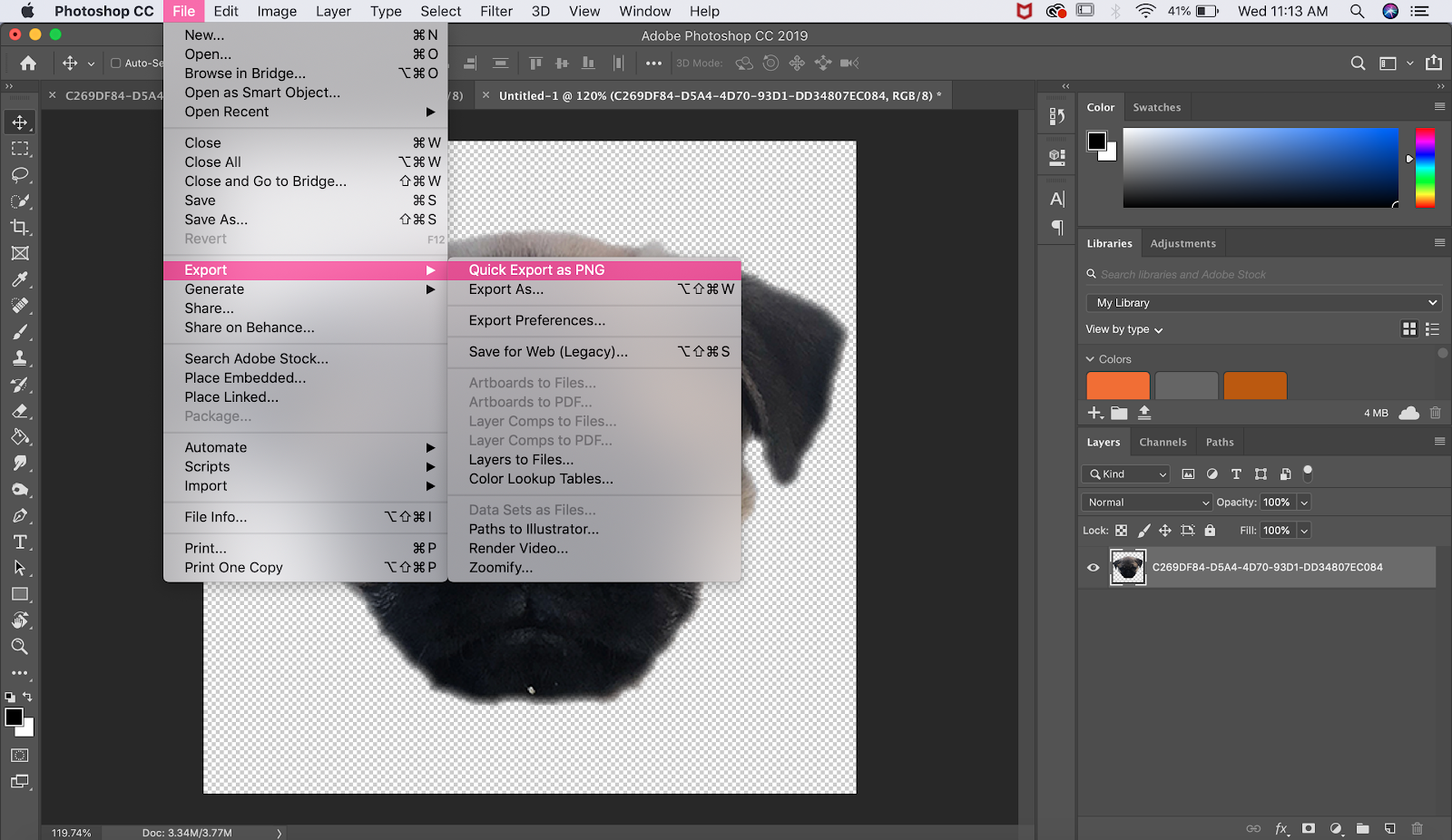Open Opacity slider dropdown arrow
The width and height of the screenshot is (1452, 840).
(x=1304, y=503)
